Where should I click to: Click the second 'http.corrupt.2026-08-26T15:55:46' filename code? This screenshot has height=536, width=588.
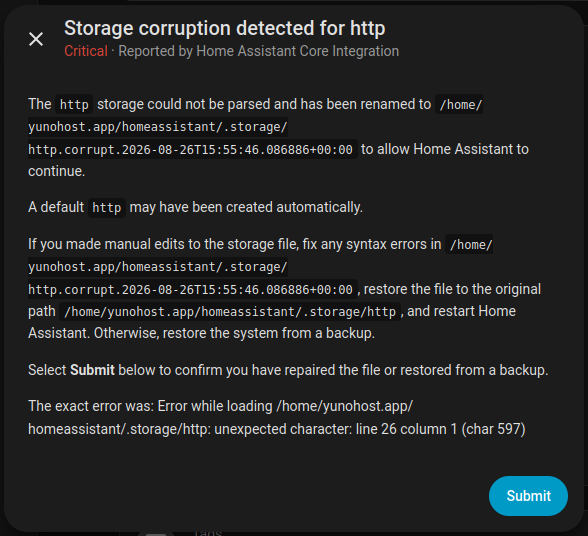point(192,289)
